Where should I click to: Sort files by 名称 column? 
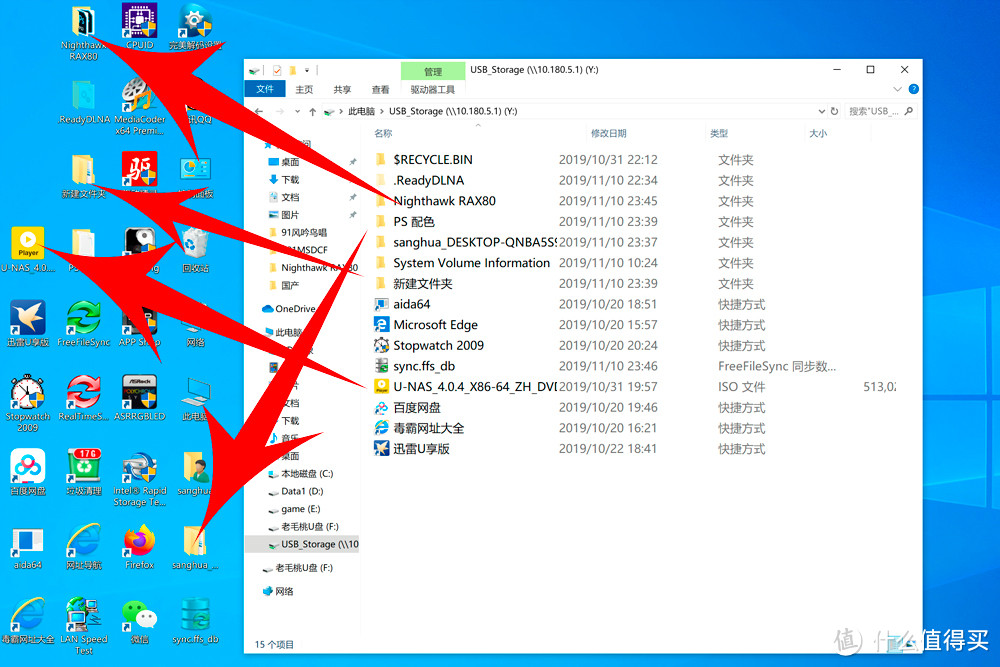click(383, 133)
